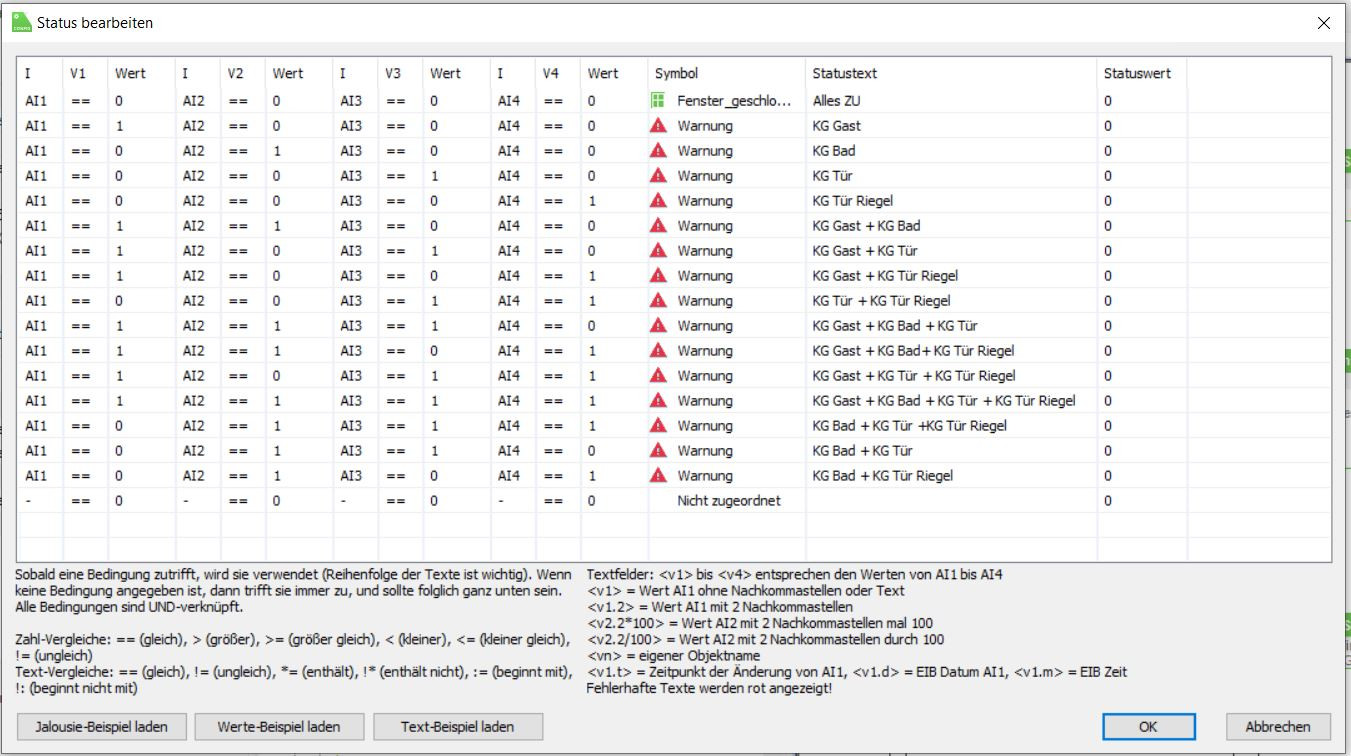Select status text 'KG Gast + KG Tür'
This screenshot has height=756, width=1351.
click(865, 251)
